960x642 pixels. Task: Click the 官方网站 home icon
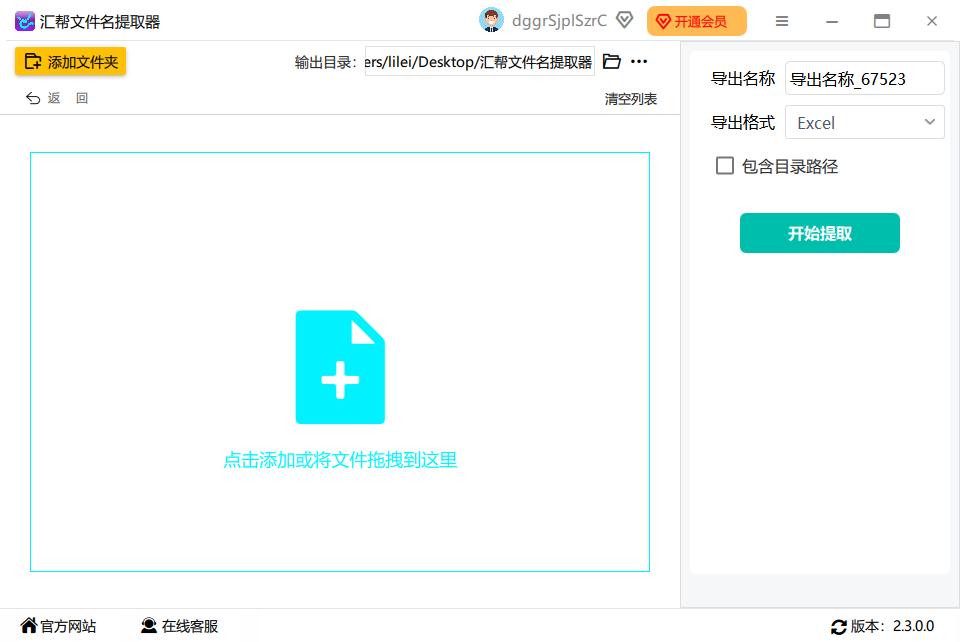(31, 626)
